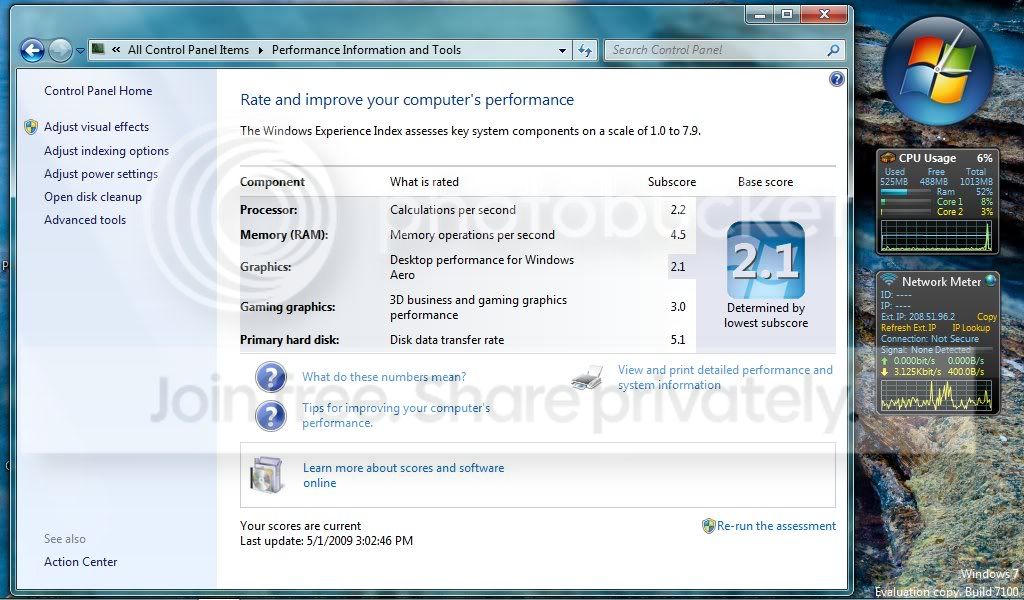Click the upload arrow in Network Meter

pyautogui.click(x=885, y=360)
